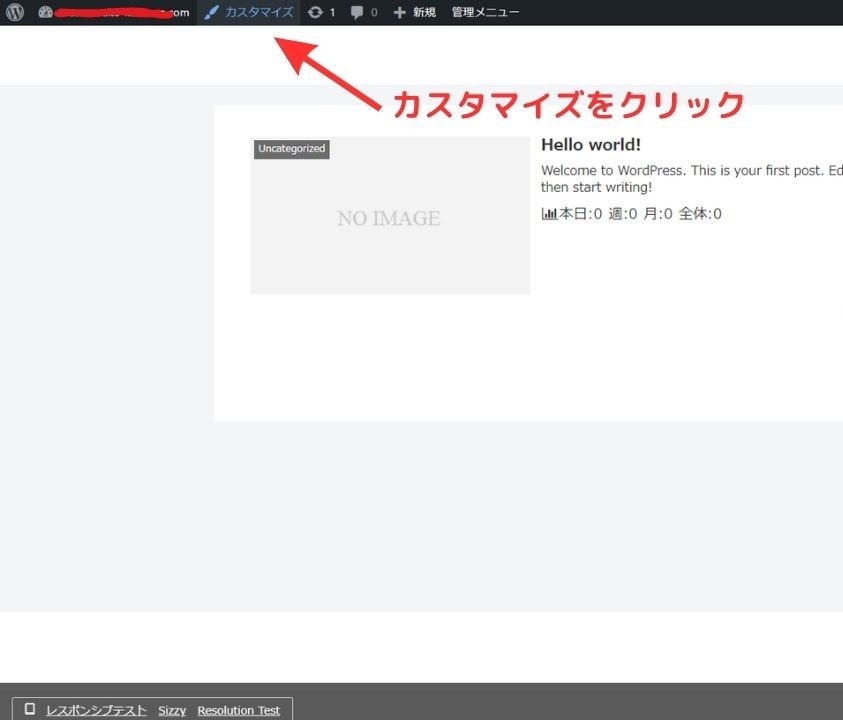
Task: Click the Uncategorized category label
Action: [291, 149]
